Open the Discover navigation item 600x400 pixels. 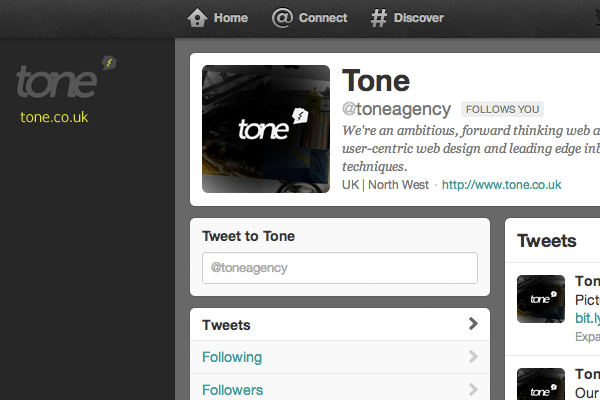[x=419, y=18]
